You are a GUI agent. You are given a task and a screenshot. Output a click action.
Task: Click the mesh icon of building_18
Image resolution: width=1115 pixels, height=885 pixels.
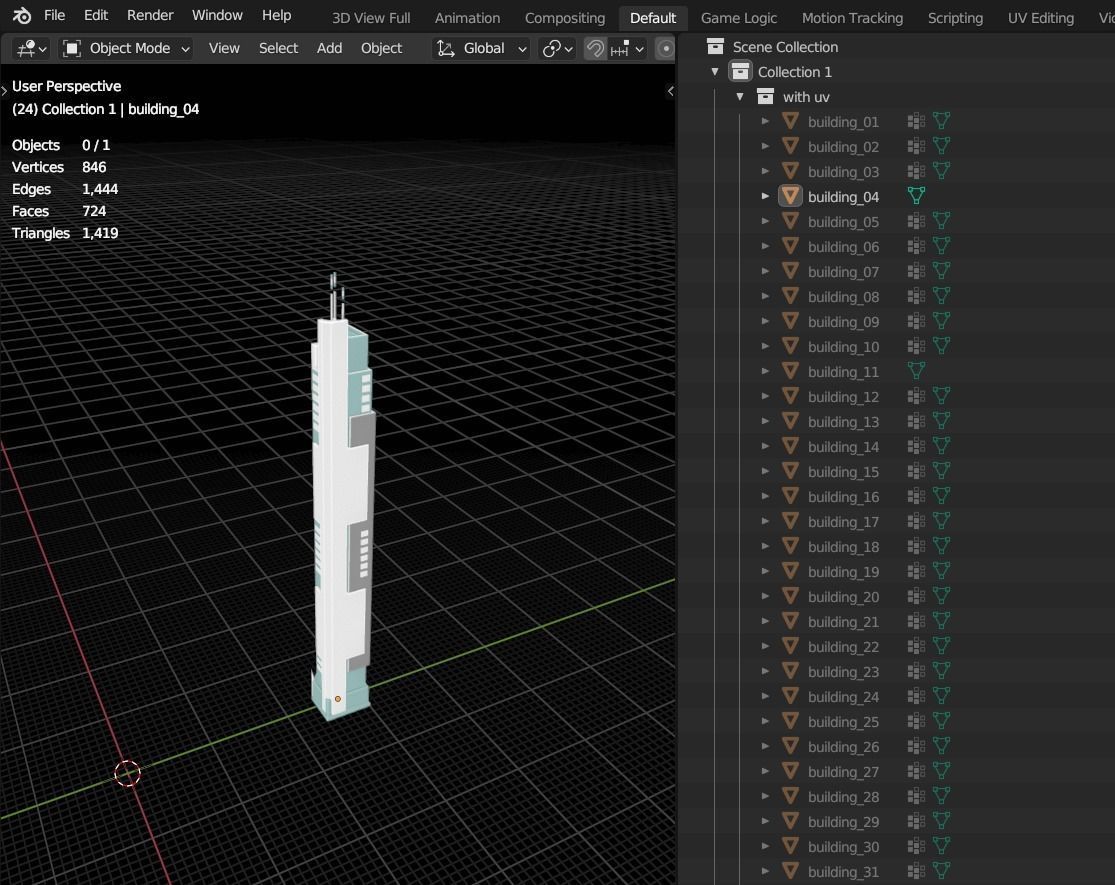[x=790, y=546]
